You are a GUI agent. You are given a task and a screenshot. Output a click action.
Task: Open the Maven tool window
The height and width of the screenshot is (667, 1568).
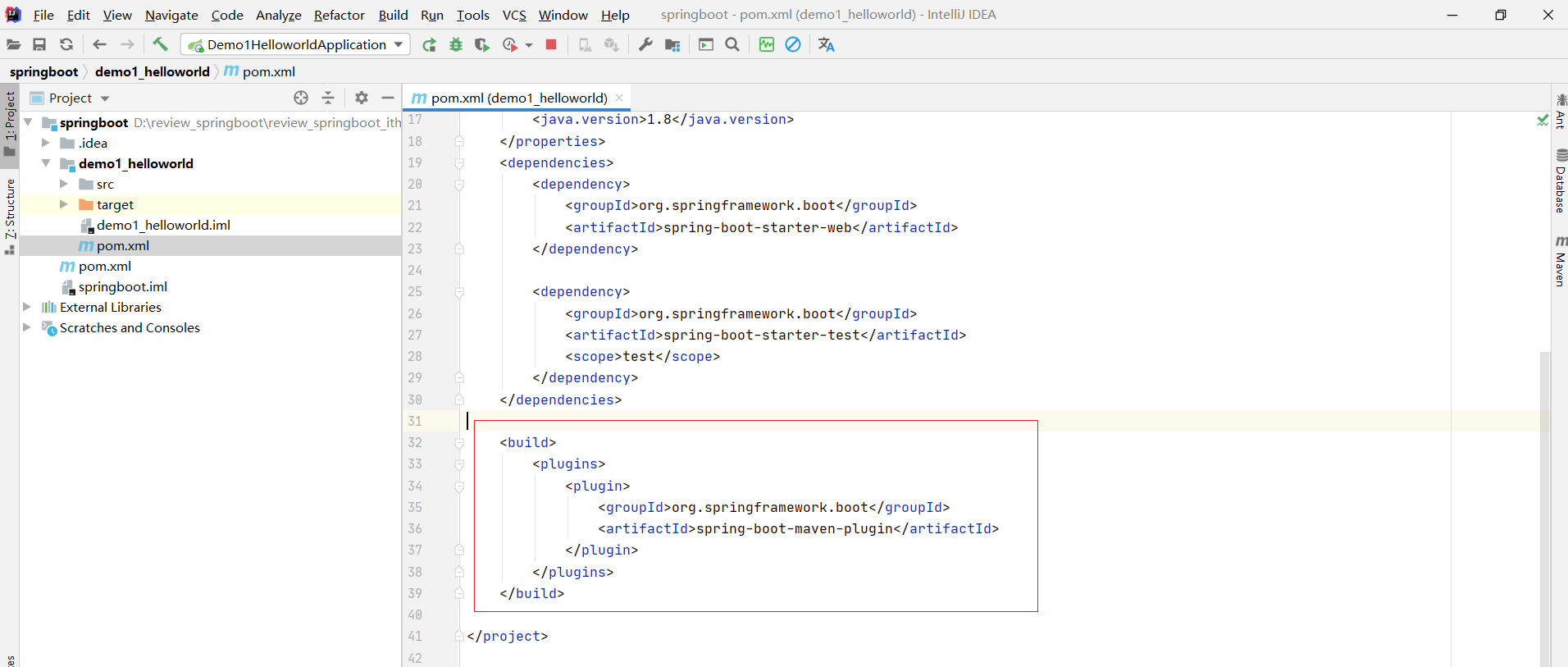[x=1560, y=262]
